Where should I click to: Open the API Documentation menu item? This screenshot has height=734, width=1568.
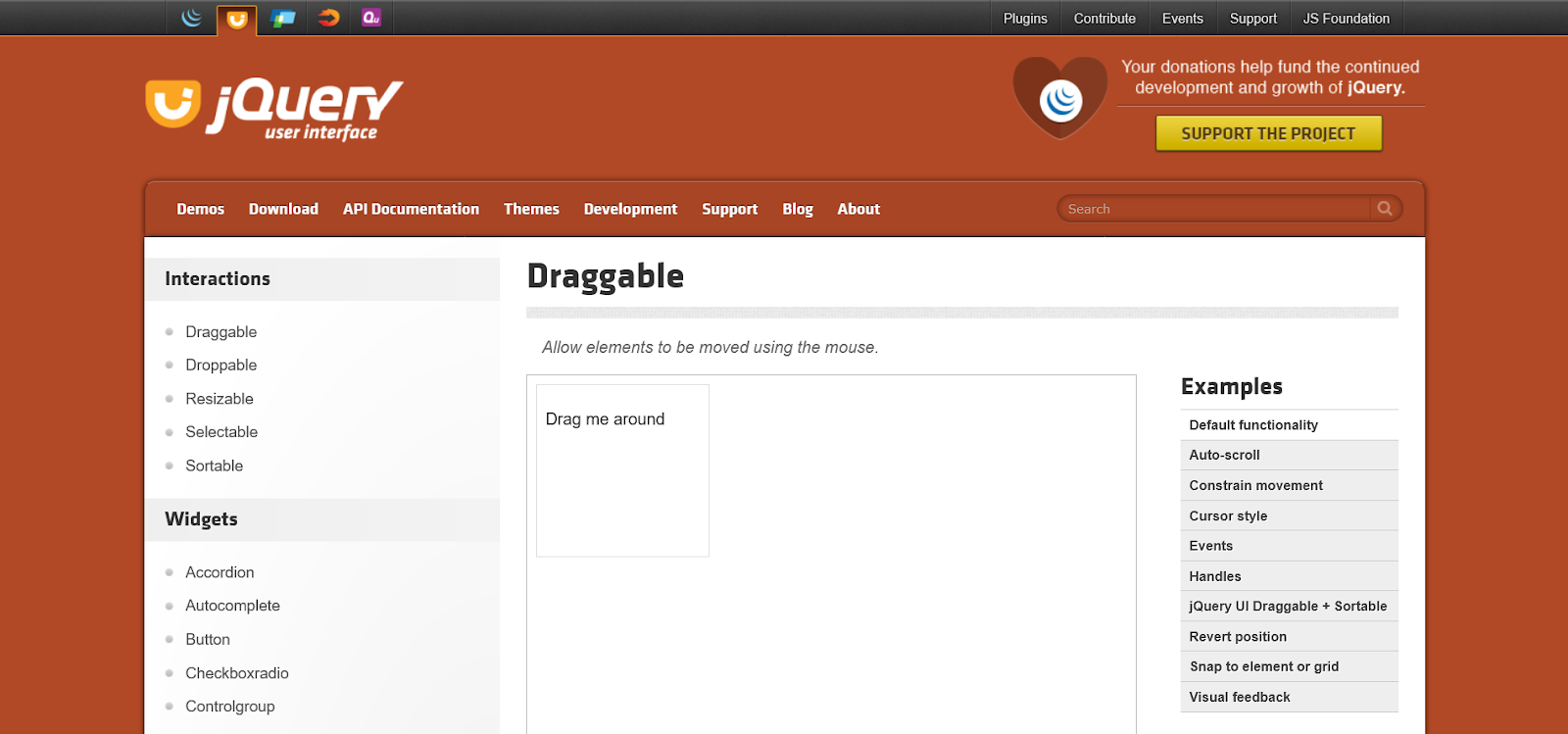click(x=411, y=209)
